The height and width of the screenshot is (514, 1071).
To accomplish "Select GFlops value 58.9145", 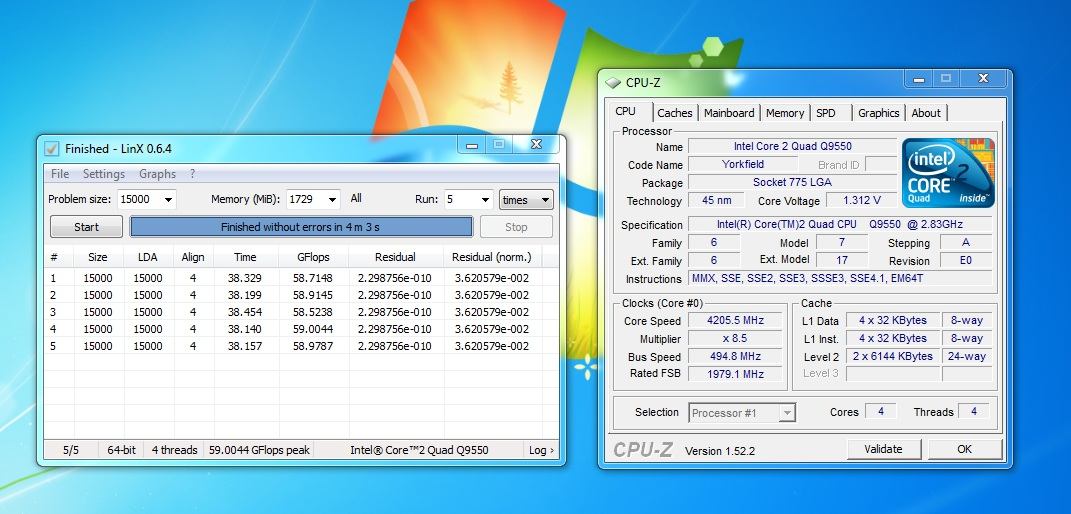I will (312, 295).
